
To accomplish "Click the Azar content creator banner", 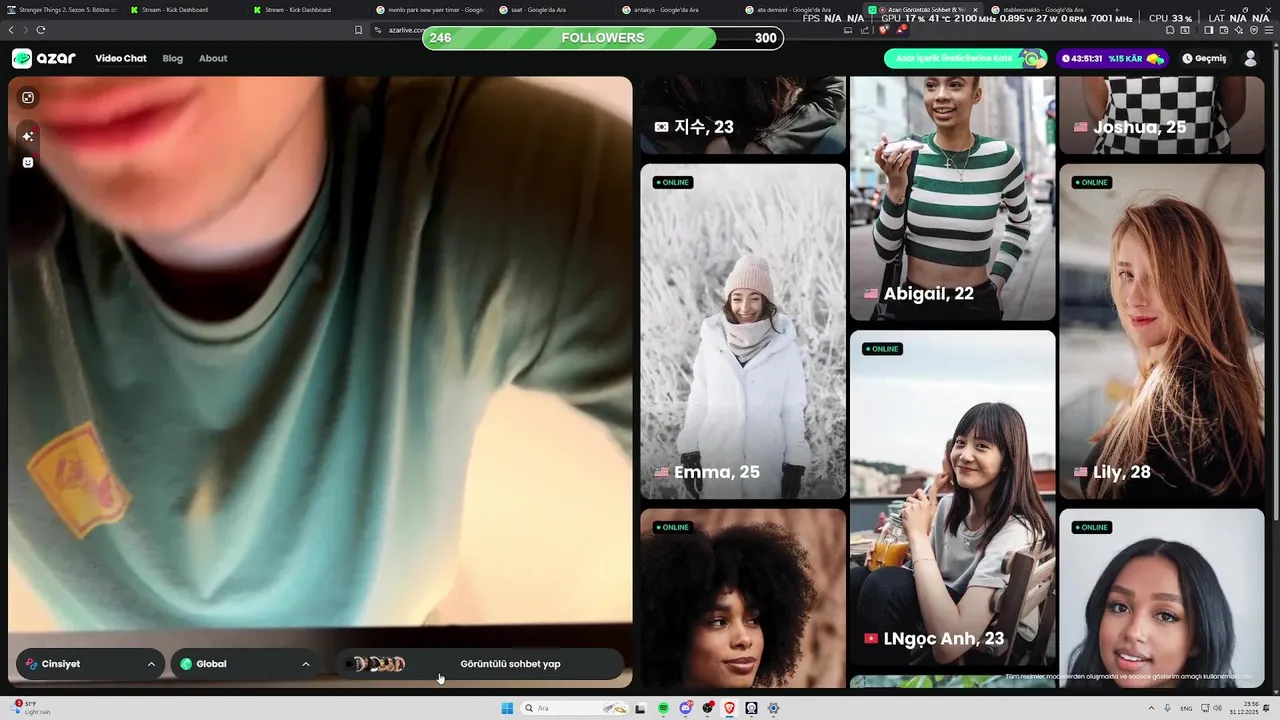I will 965,58.
